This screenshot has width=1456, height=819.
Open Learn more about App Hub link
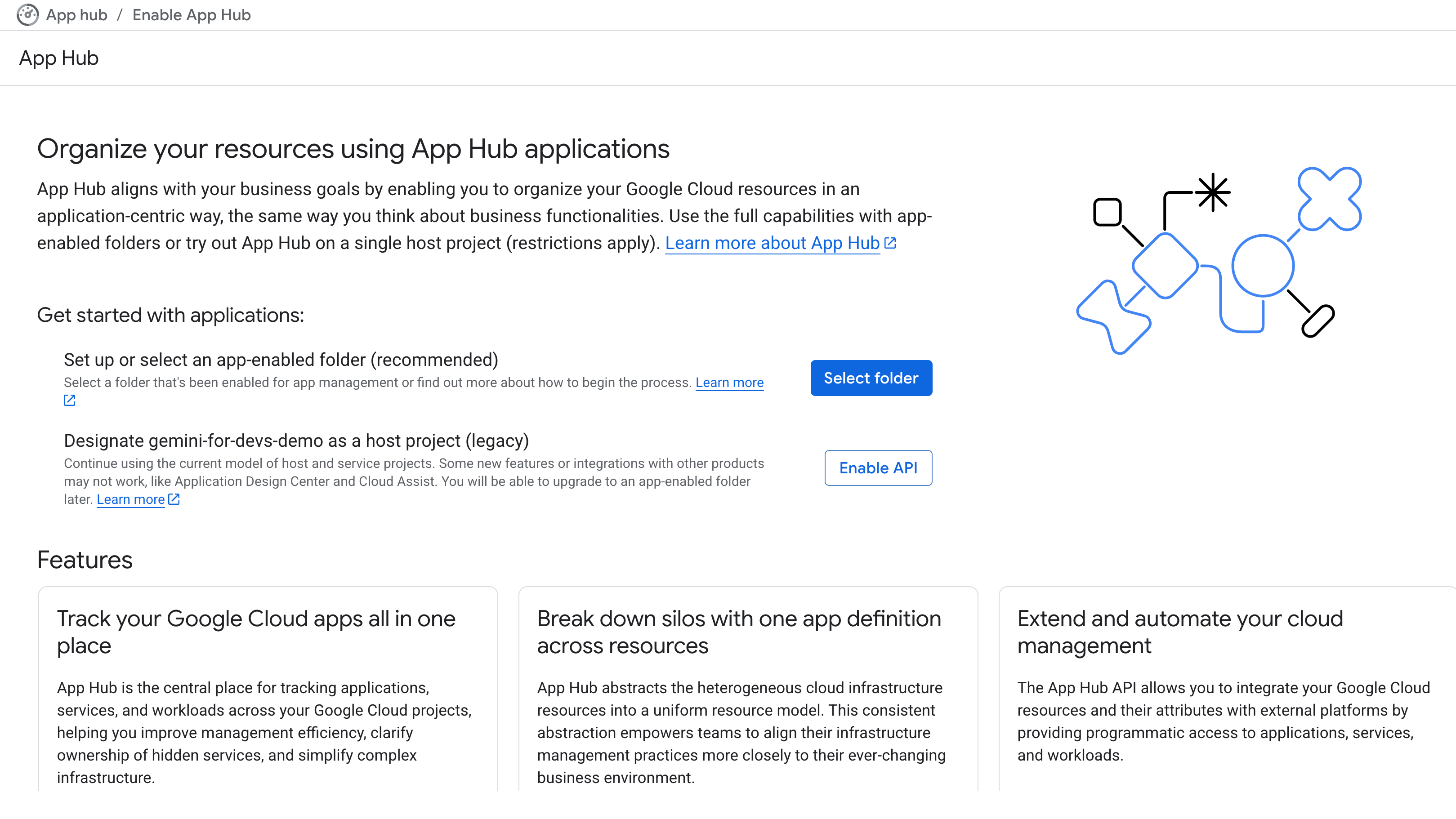772,243
